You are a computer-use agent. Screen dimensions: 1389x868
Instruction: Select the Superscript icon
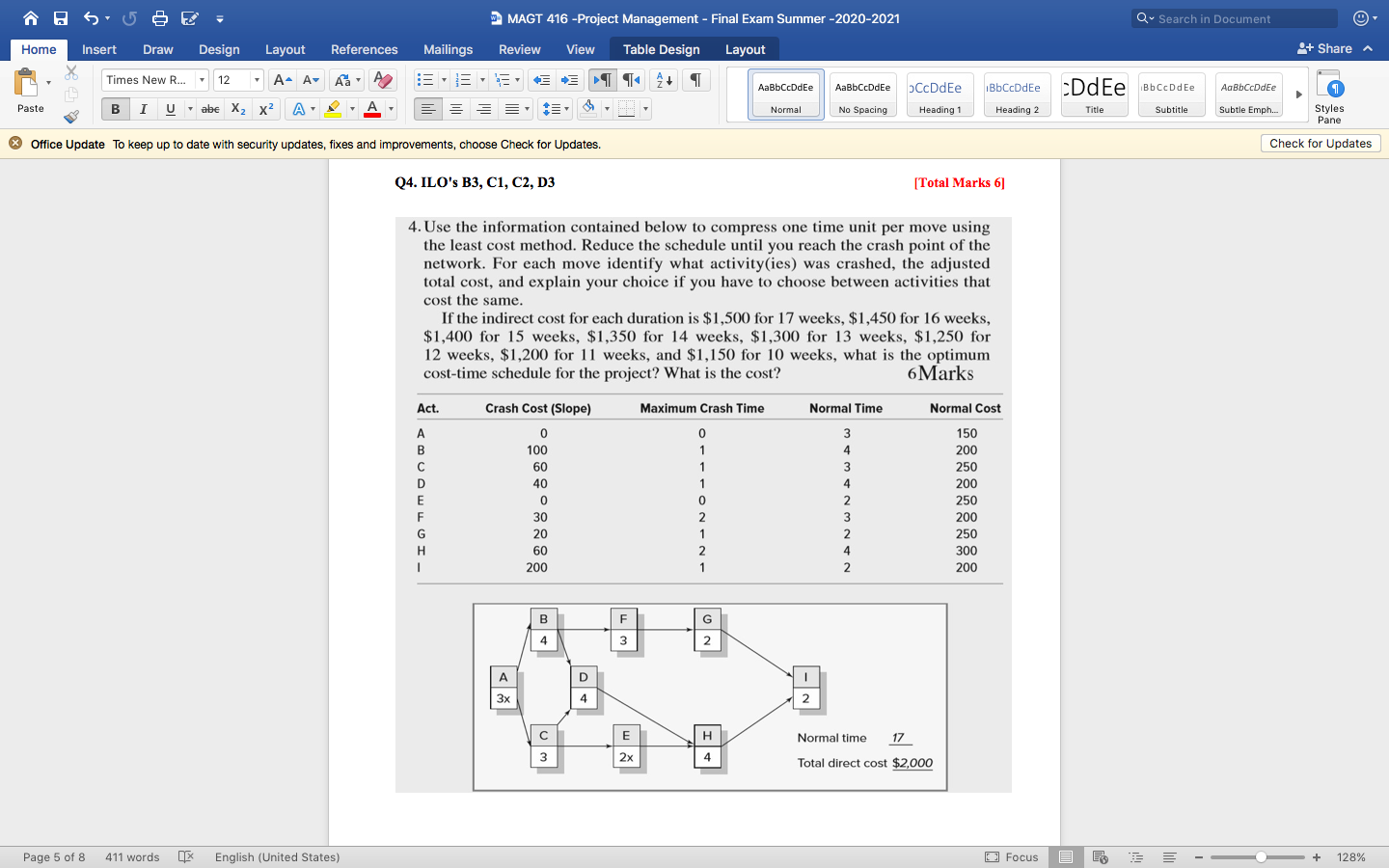tap(265, 108)
